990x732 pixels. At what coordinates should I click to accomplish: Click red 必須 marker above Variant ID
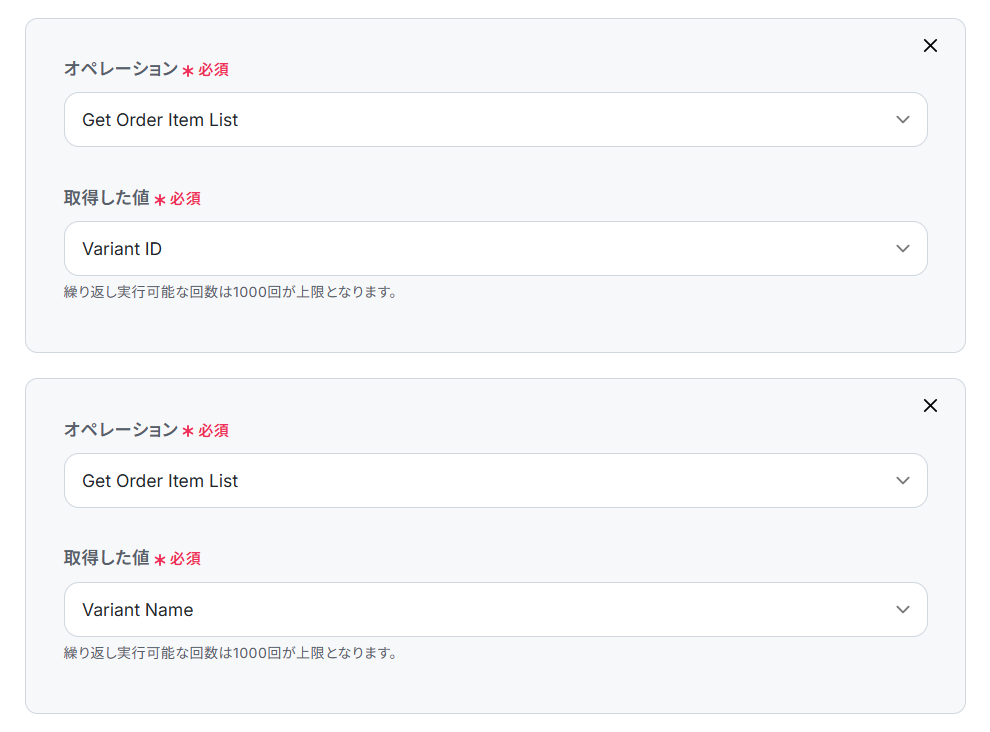(x=185, y=198)
